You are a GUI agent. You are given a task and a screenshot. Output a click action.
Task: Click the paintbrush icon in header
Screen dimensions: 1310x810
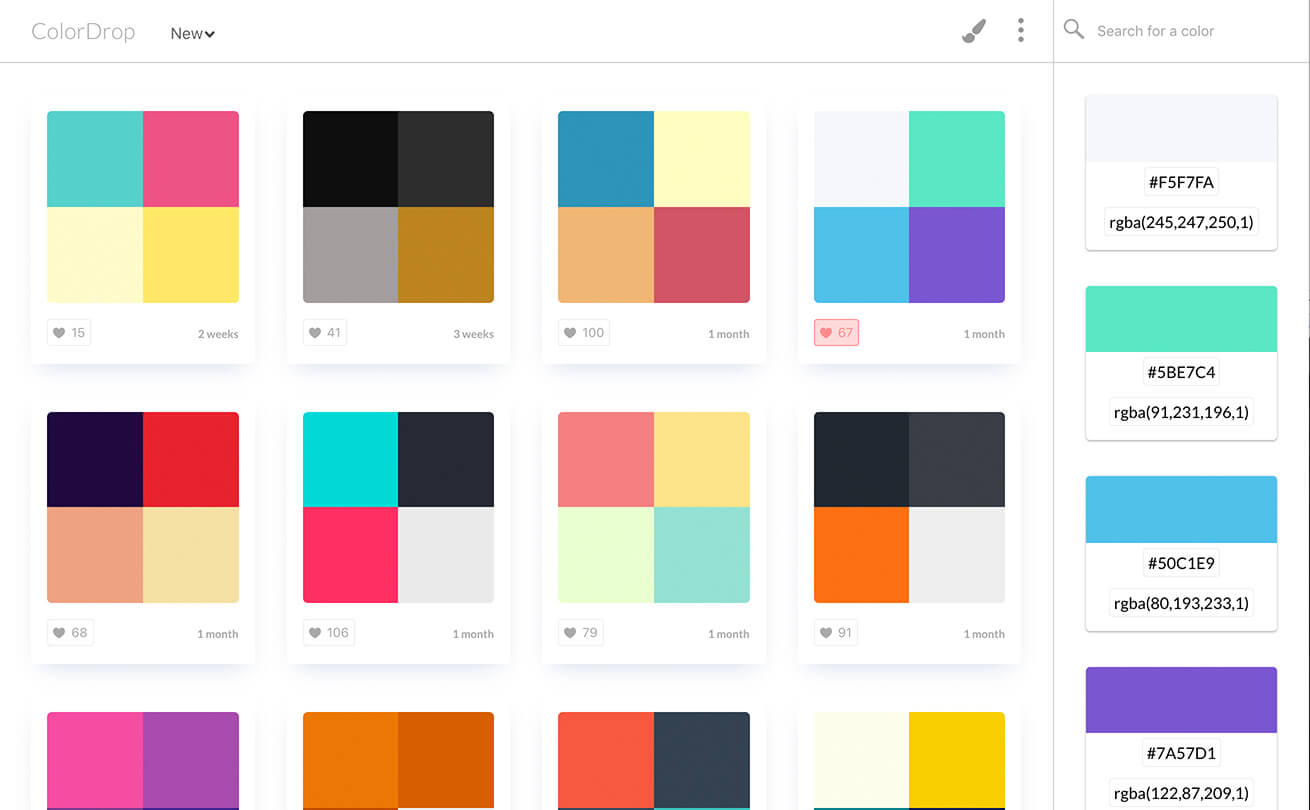click(973, 31)
